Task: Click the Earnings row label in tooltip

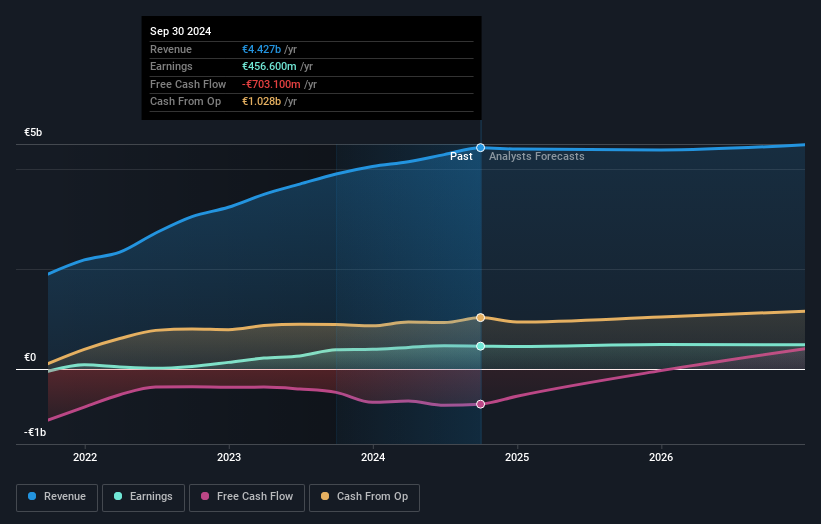Action: [x=171, y=66]
